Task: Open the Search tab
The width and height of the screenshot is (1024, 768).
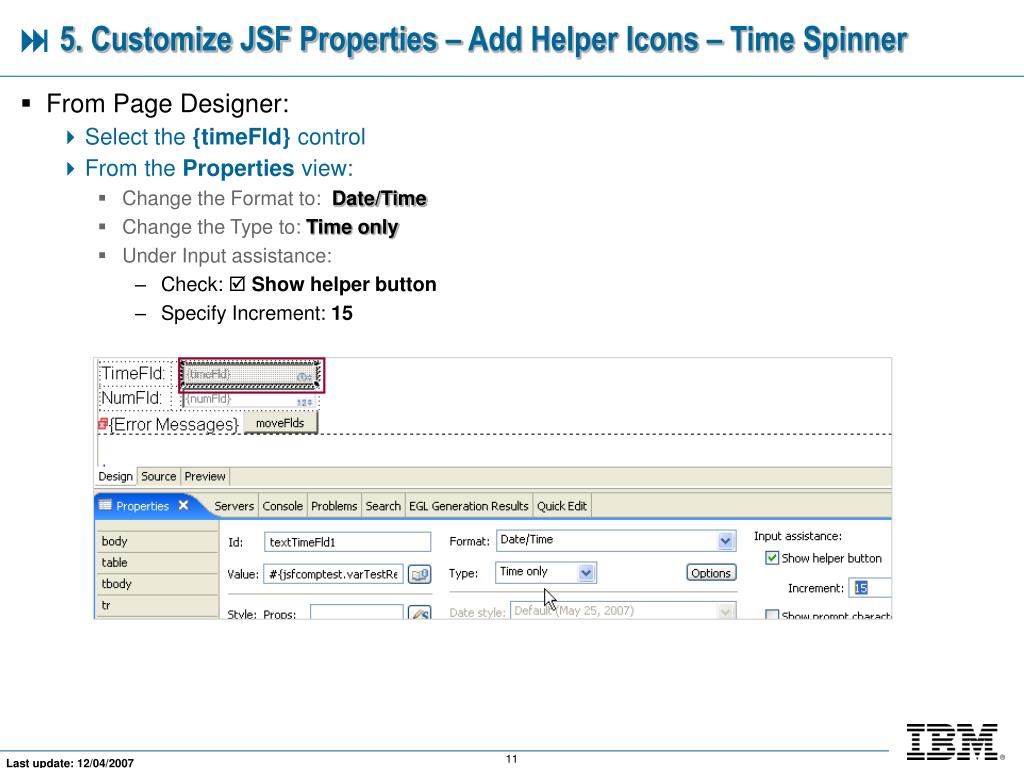Action: coord(383,506)
